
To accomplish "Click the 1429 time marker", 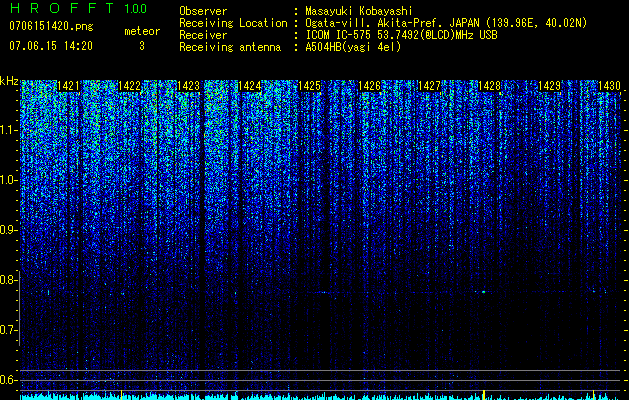I will (549, 86).
